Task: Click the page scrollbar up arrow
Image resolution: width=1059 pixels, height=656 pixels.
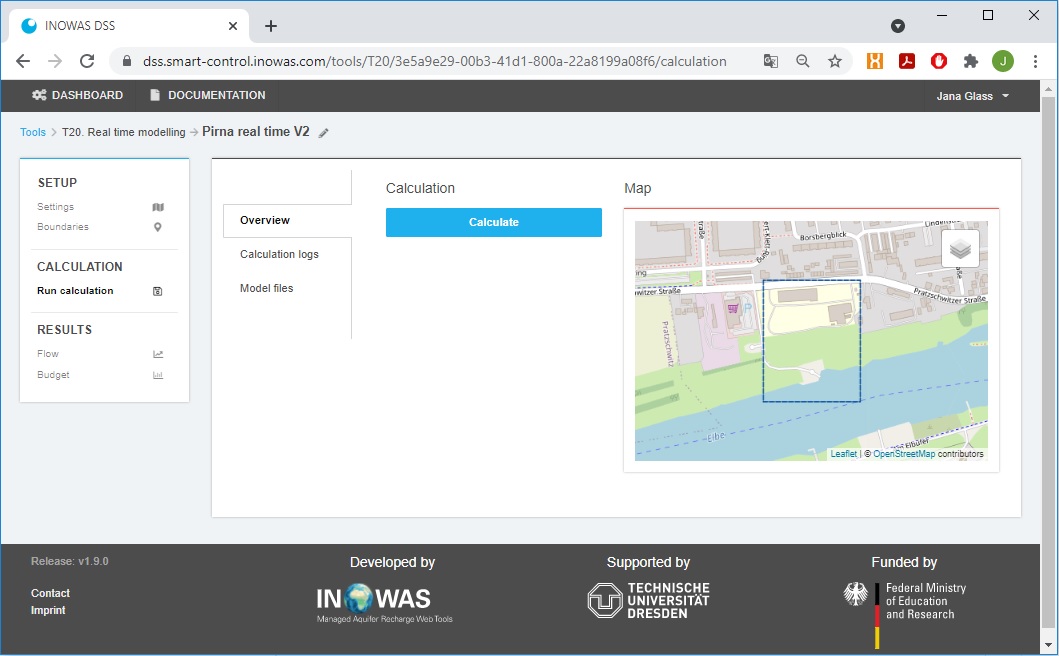Action: pyautogui.click(x=1048, y=89)
